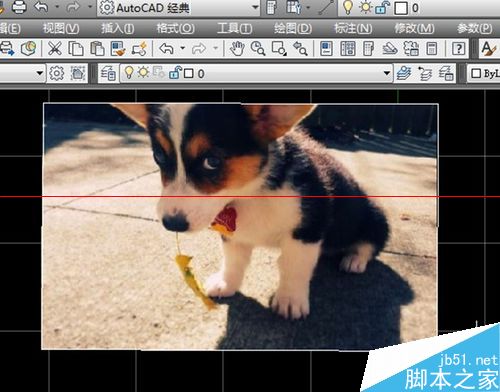Click Make Object's Layer Current icon
Image resolution: width=500 pixels, height=392 pixels.
(x=404, y=73)
